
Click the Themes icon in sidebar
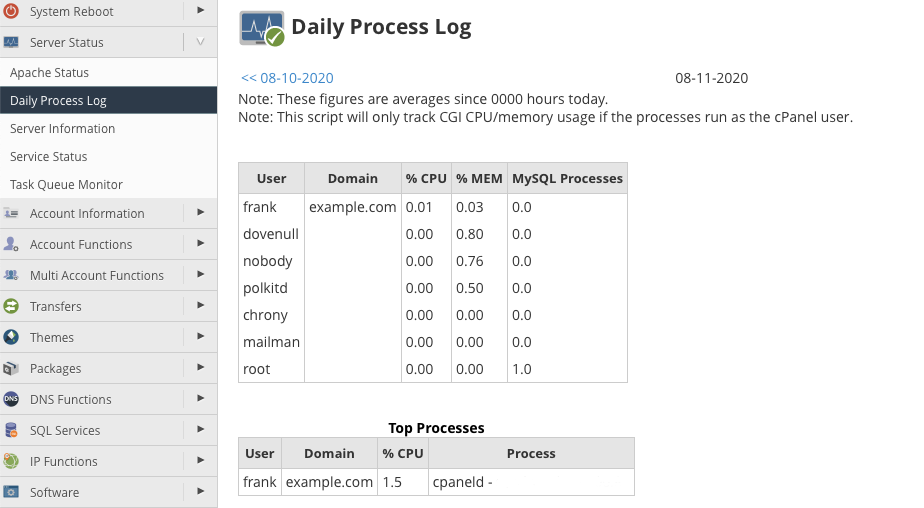tap(11, 337)
